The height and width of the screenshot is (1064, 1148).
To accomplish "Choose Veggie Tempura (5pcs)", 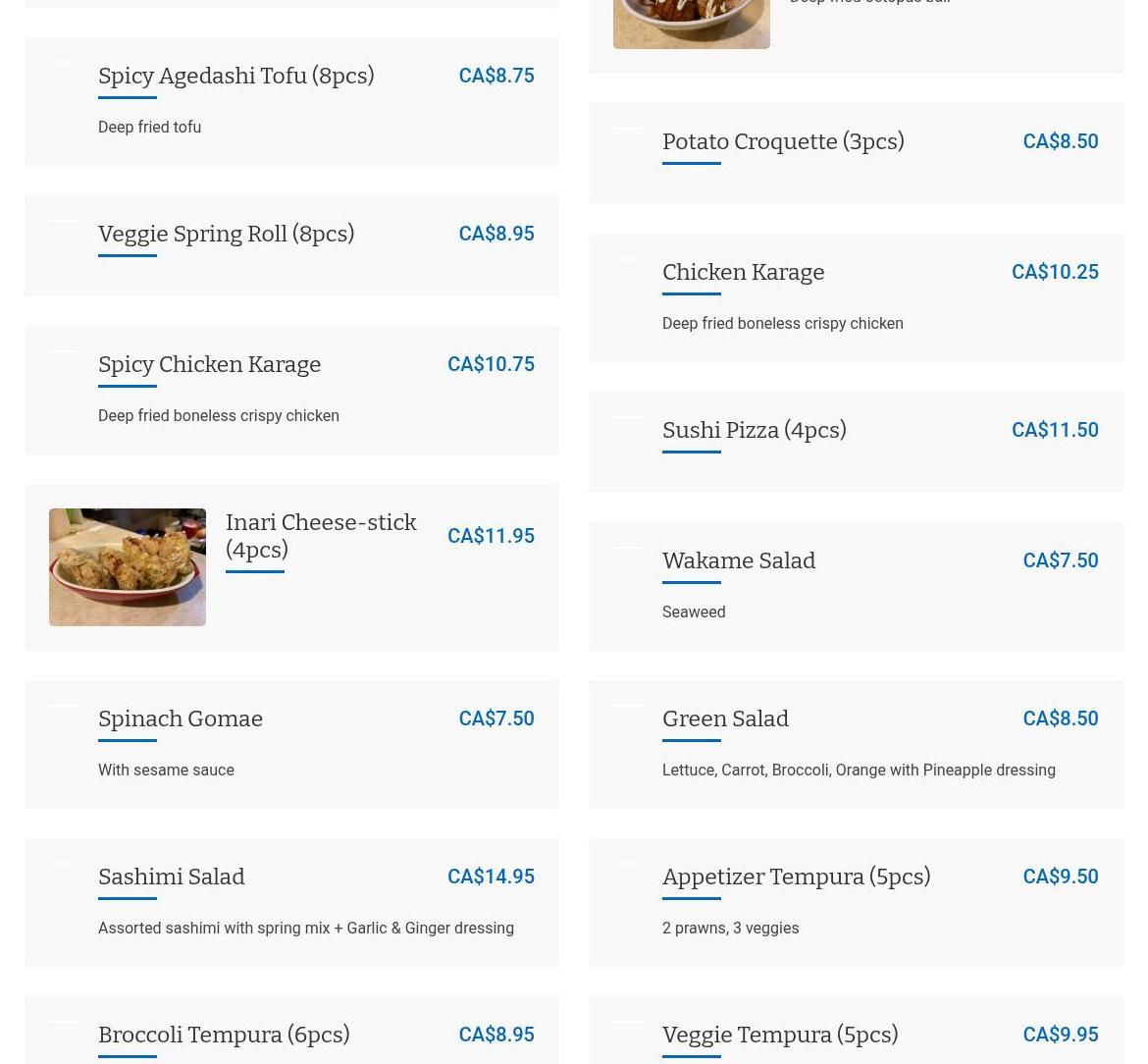I will (x=856, y=1031).
